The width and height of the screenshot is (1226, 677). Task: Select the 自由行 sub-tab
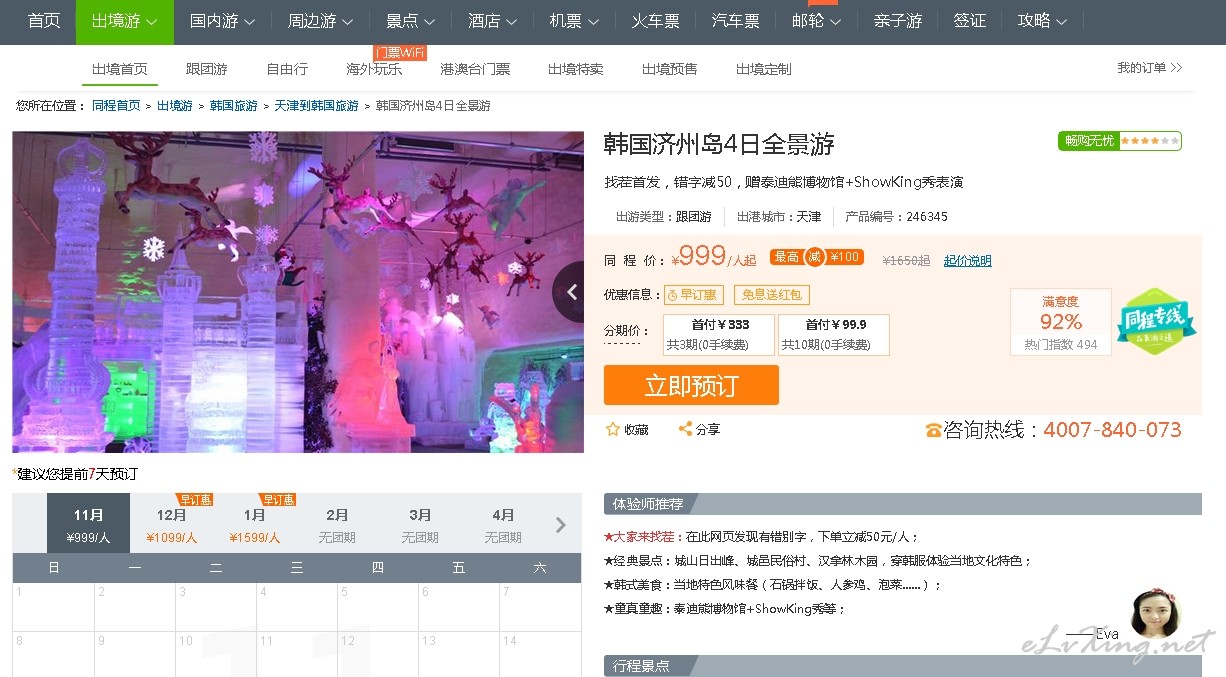pyautogui.click(x=287, y=69)
